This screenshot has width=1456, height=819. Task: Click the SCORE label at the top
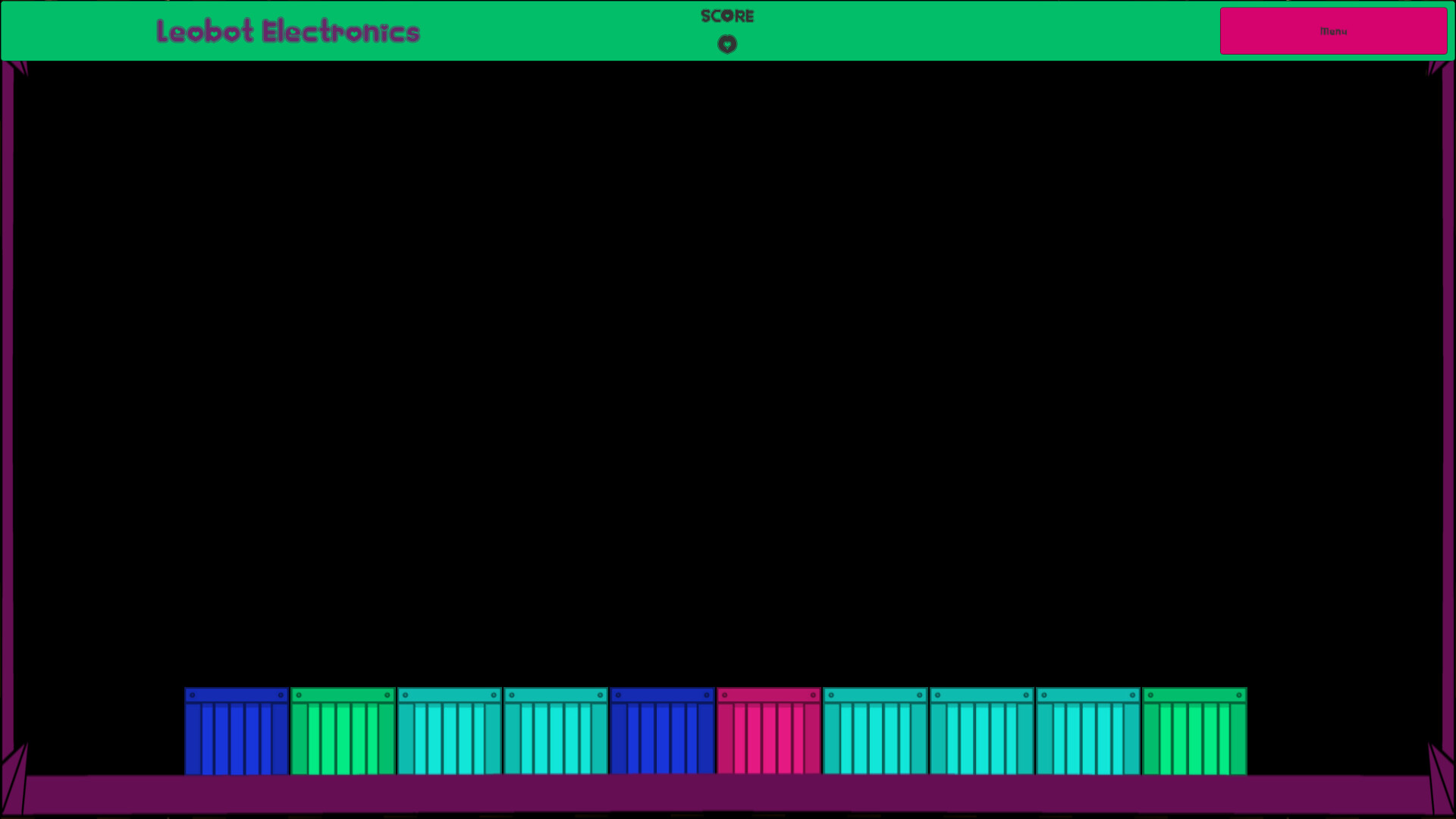click(x=727, y=16)
